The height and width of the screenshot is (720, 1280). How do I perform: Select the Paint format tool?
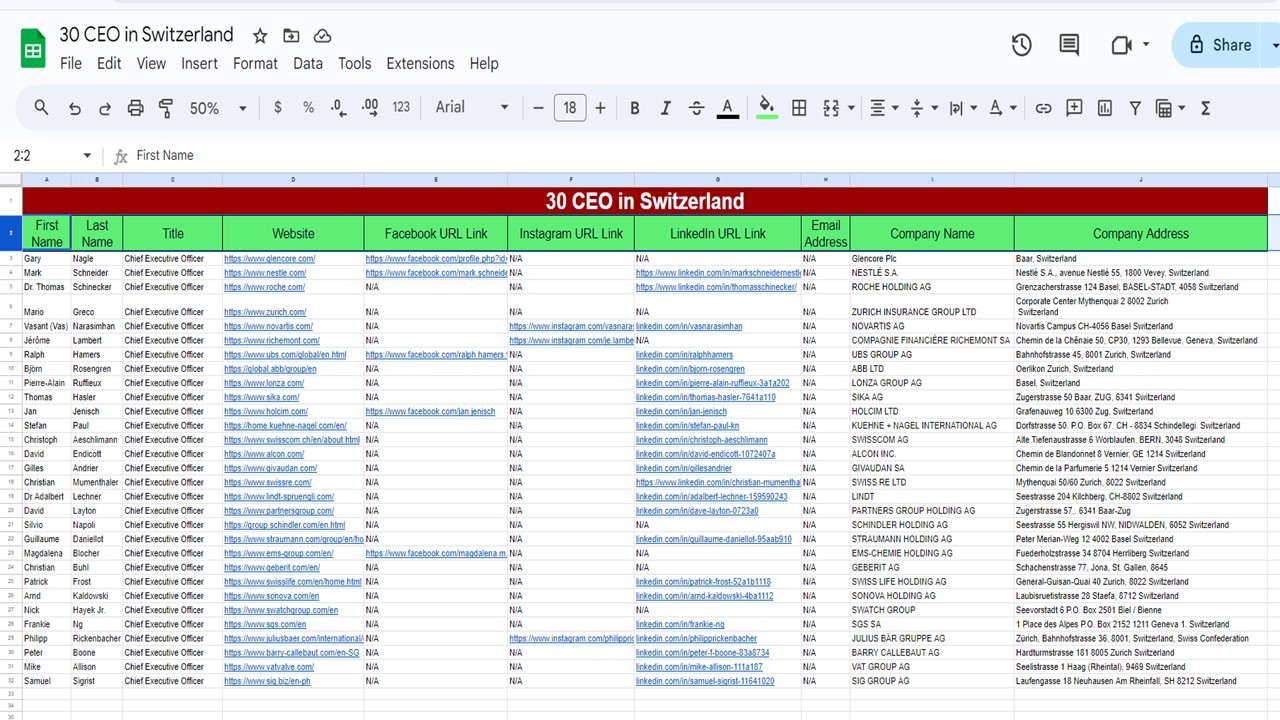click(x=166, y=108)
